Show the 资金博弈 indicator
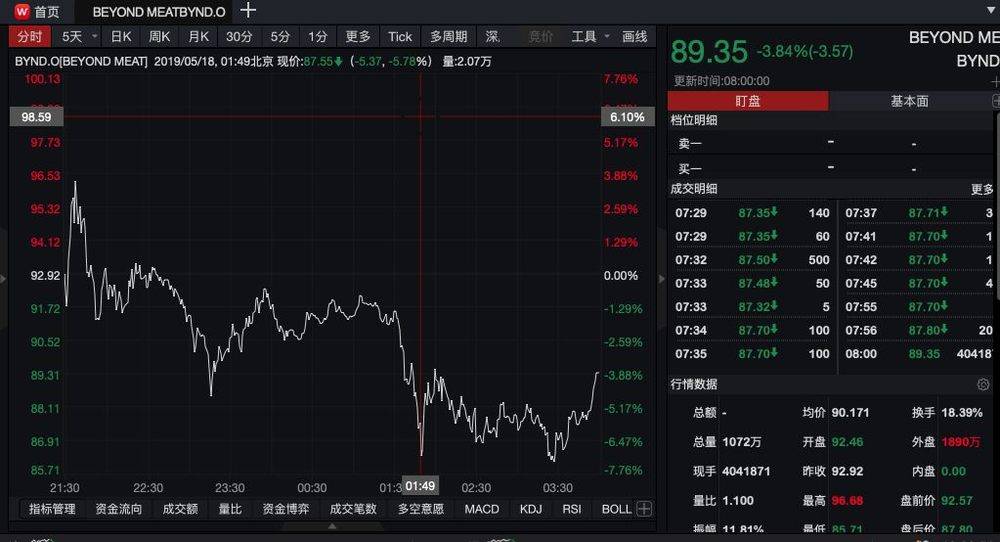This screenshot has height=542, width=1000. (286, 509)
